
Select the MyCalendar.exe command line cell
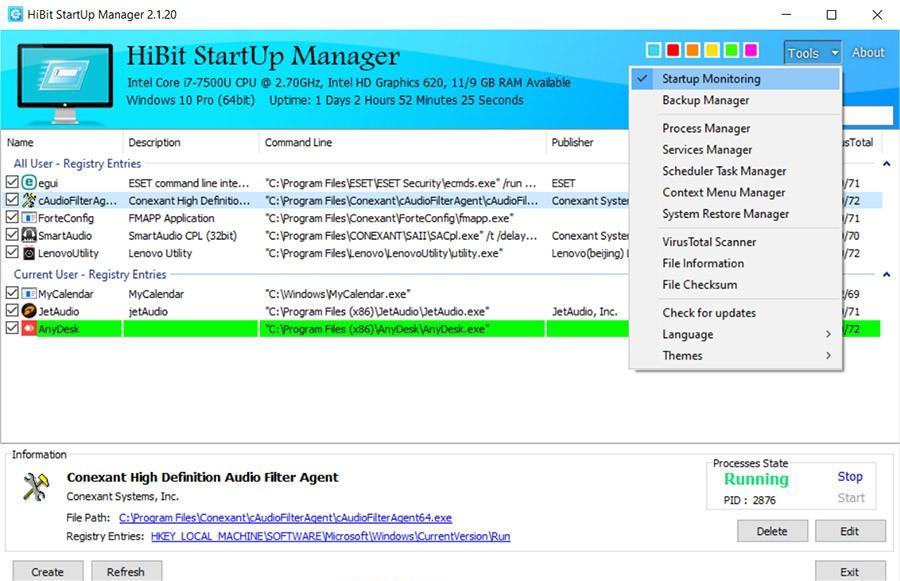(338, 294)
